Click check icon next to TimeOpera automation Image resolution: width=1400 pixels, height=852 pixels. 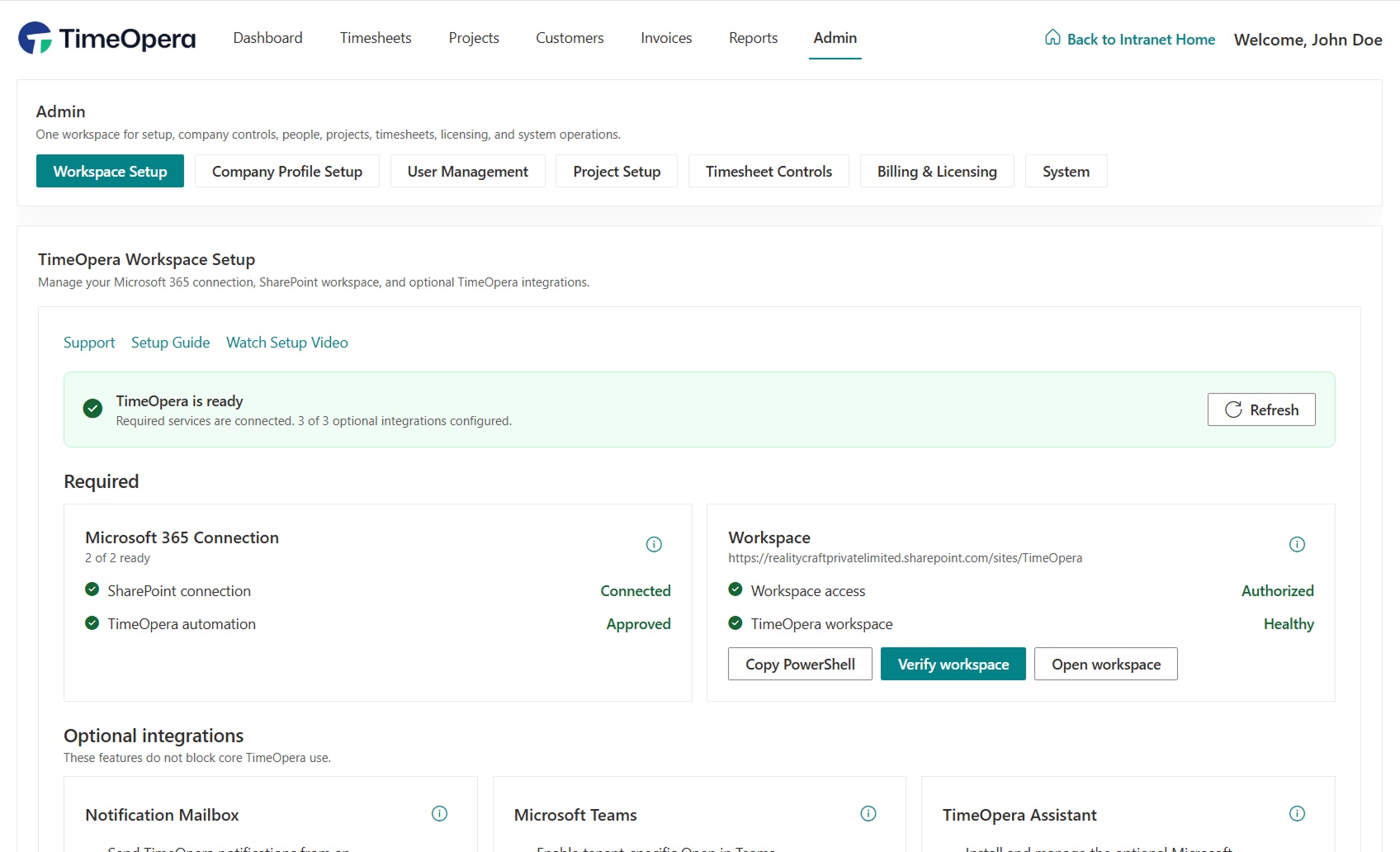[x=92, y=622]
